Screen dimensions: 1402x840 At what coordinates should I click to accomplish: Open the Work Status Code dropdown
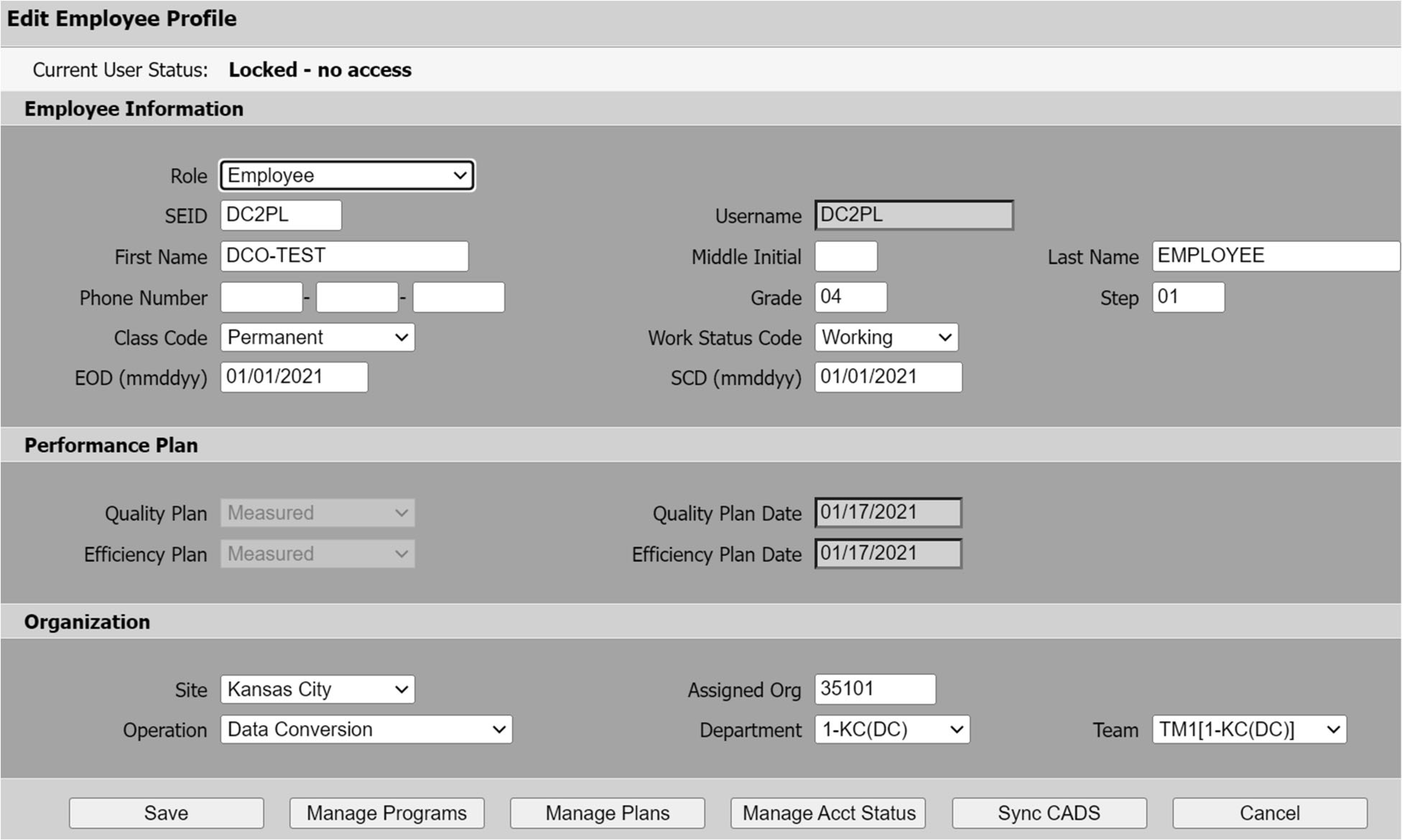(x=886, y=337)
